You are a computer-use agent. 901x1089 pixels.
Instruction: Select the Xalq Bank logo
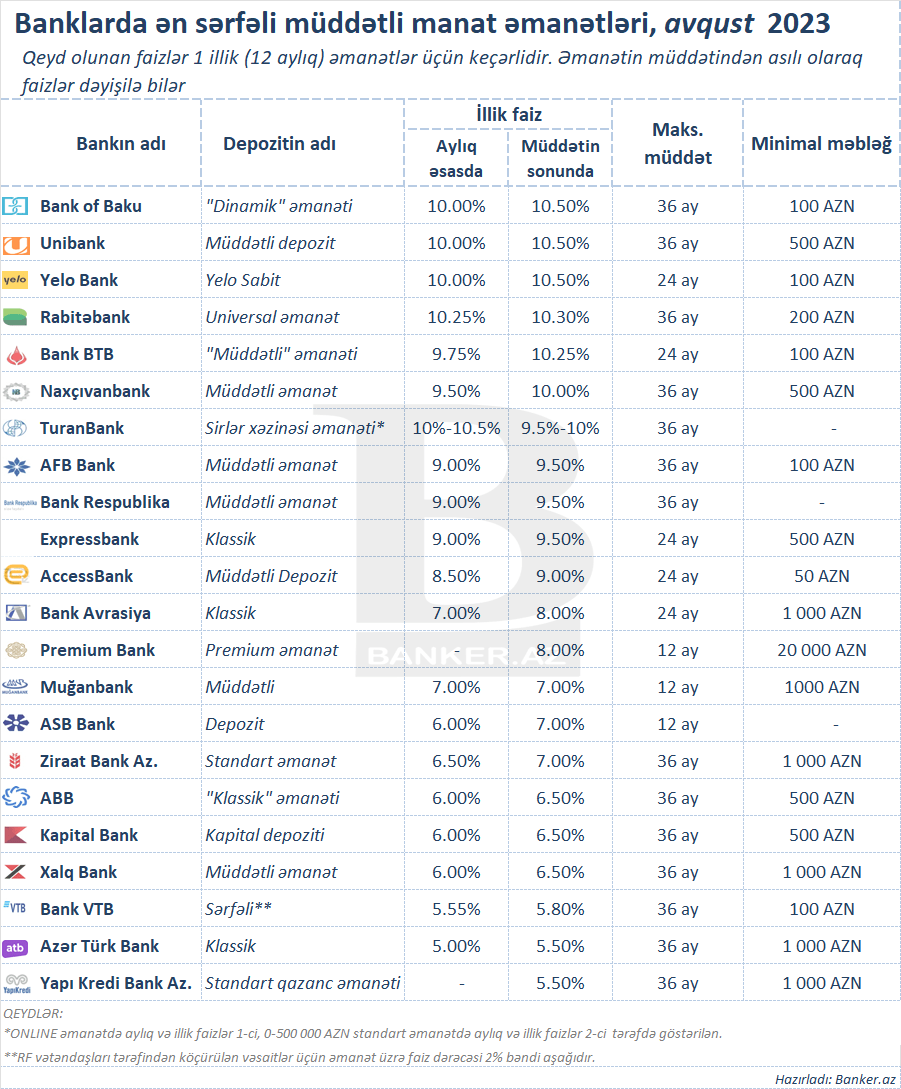[16, 872]
